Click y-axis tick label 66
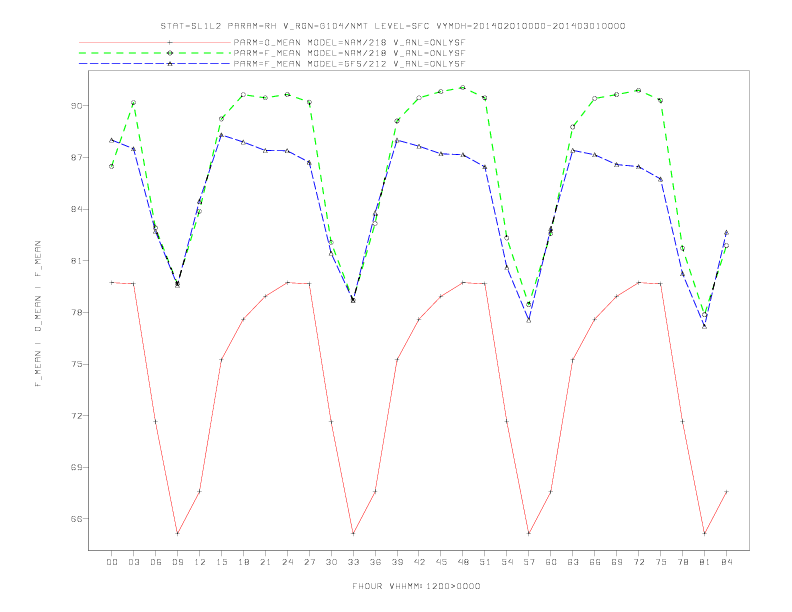The width and height of the screenshot is (792, 612). [76, 519]
